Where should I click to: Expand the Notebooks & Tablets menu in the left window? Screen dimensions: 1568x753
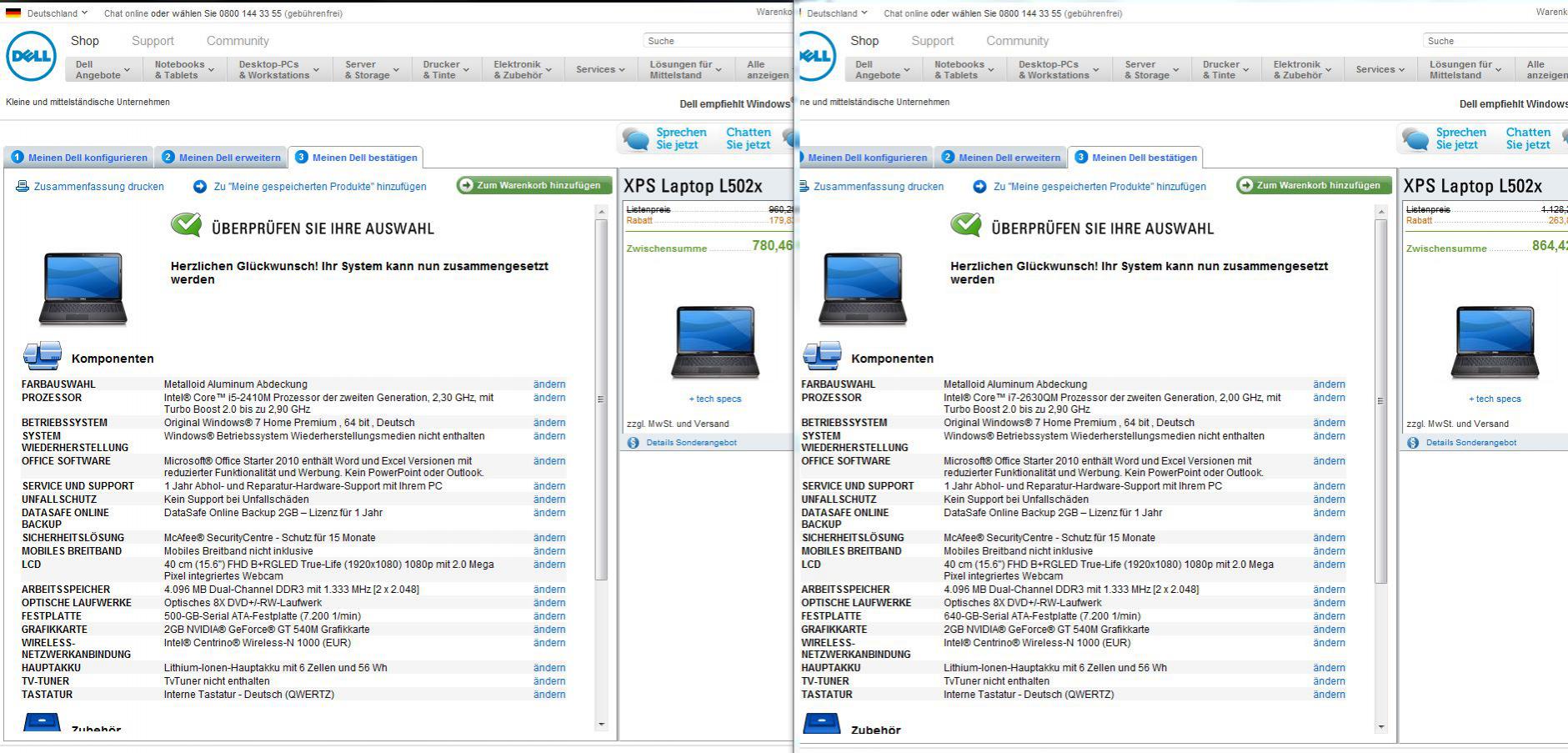[184, 69]
